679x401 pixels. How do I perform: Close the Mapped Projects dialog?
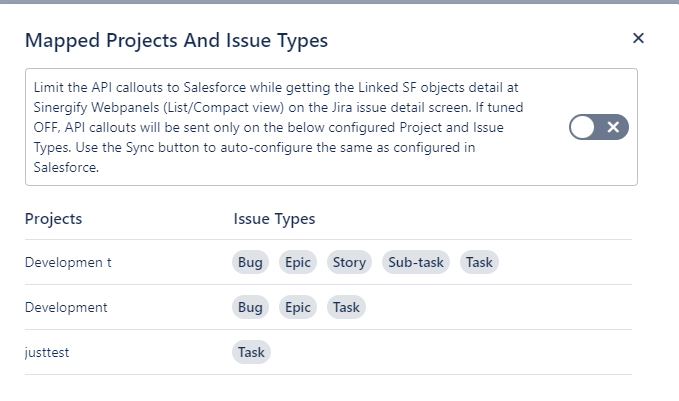pos(638,38)
